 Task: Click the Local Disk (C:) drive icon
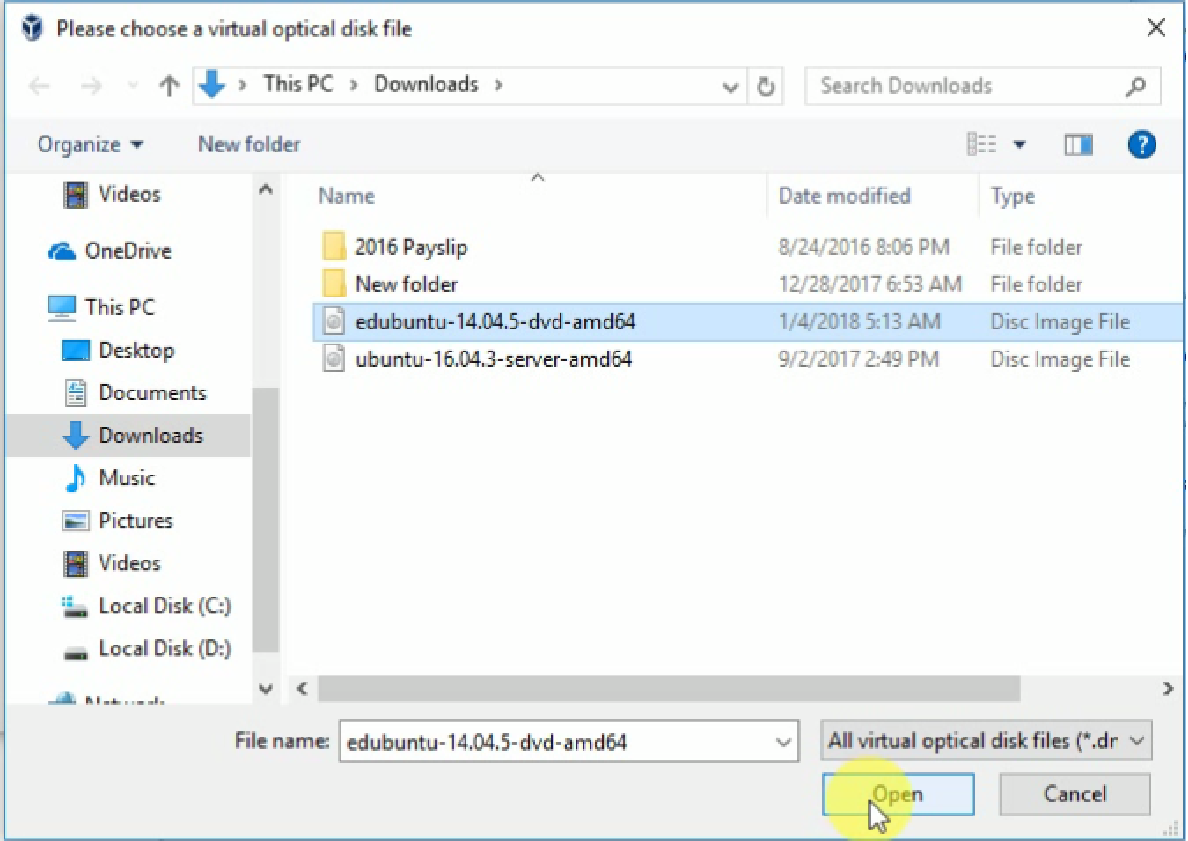(x=74, y=607)
